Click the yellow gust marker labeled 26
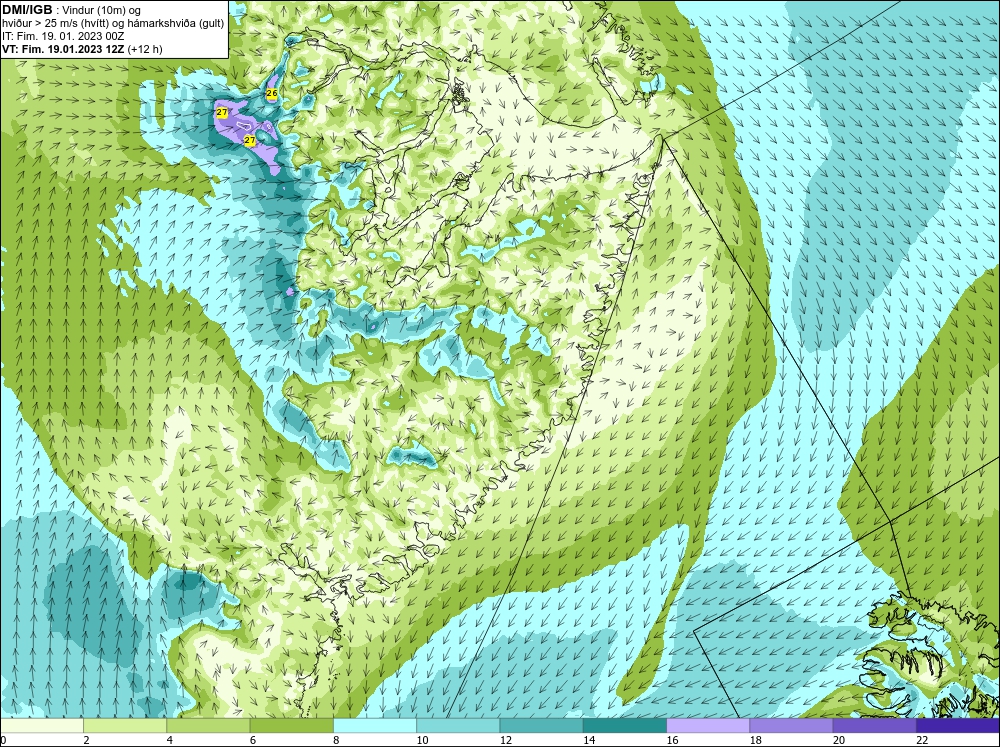The image size is (1000, 747). (x=272, y=94)
